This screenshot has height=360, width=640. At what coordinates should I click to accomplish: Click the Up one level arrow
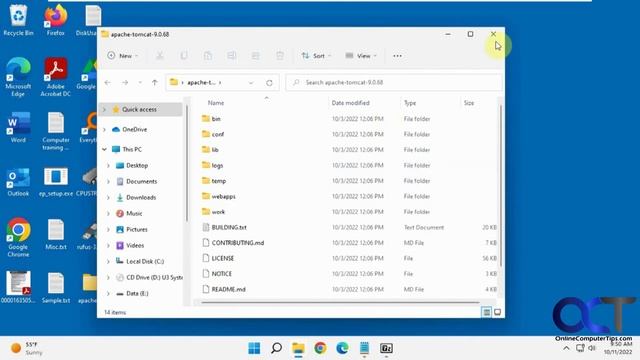155,82
